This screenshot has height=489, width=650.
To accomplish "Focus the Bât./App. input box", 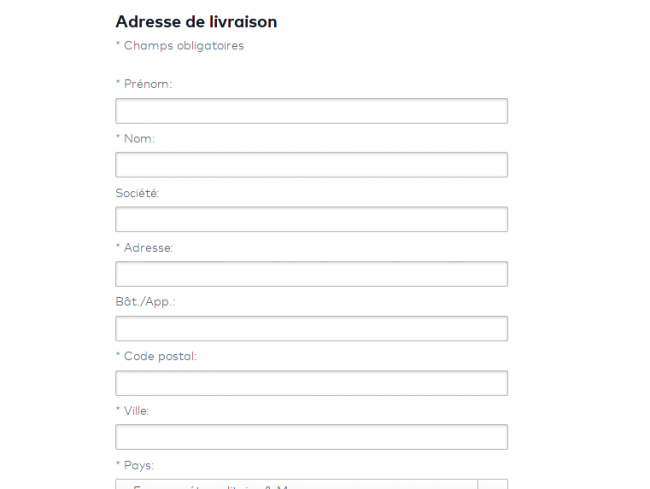I will [311, 329].
